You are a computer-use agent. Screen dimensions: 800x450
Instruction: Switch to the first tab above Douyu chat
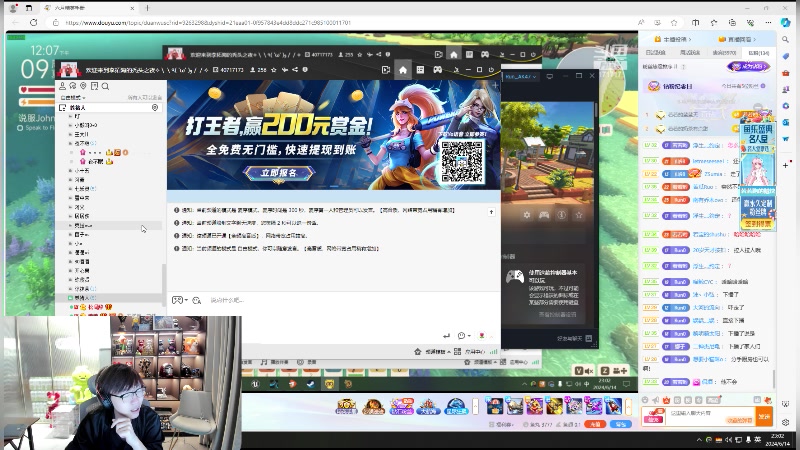(x=656, y=53)
